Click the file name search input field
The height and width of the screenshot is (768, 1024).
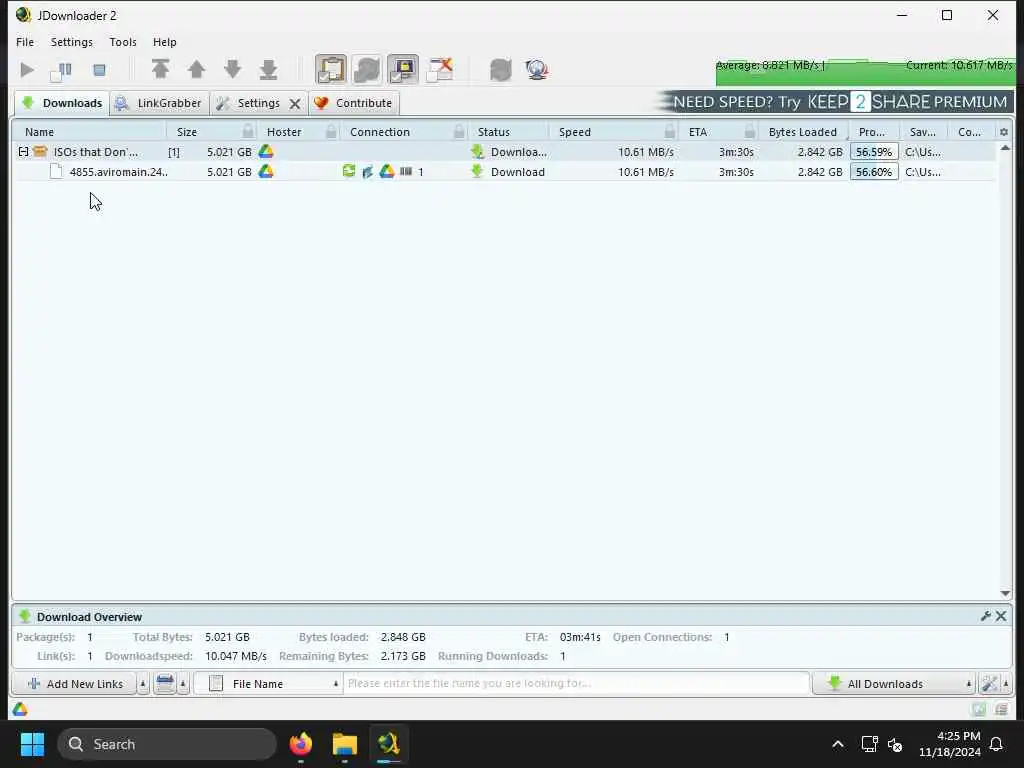click(577, 683)
